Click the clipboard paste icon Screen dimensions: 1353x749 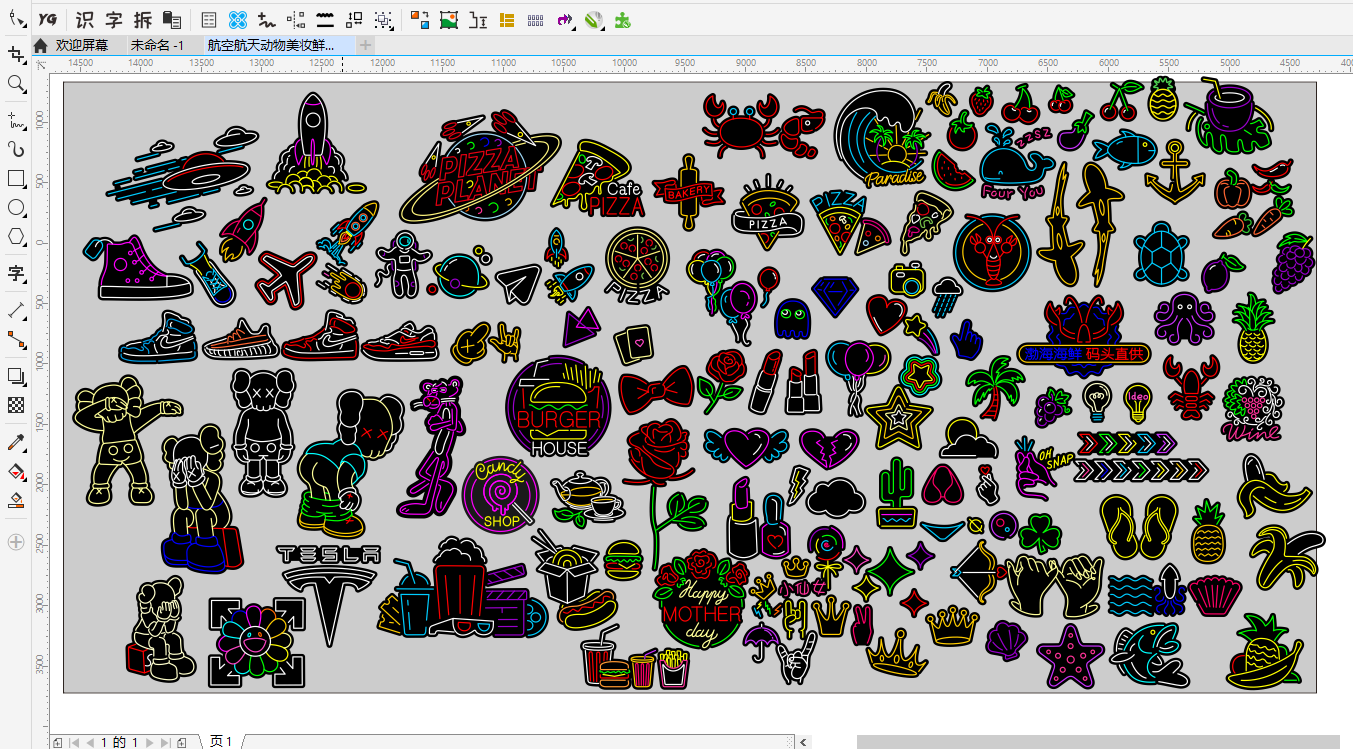click(x=172, y=19)
